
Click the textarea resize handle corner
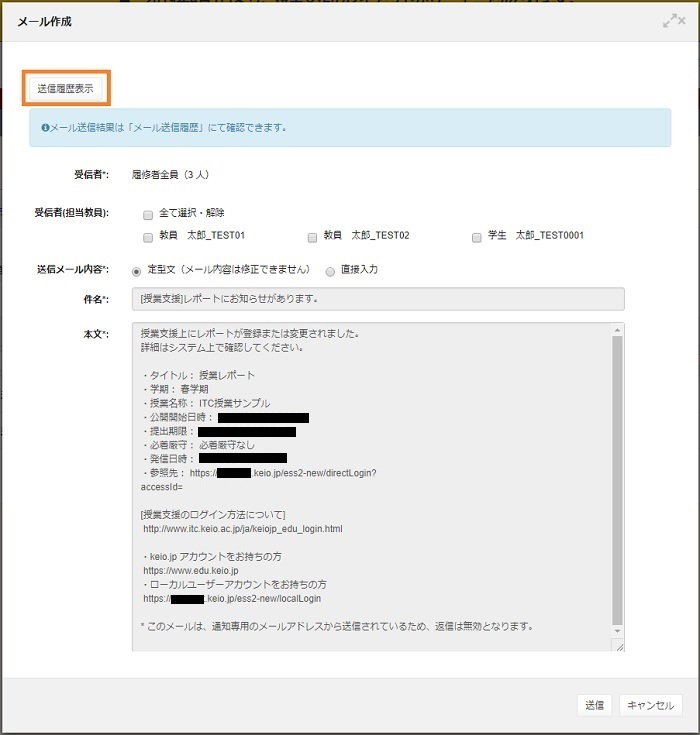click(619, 647)
